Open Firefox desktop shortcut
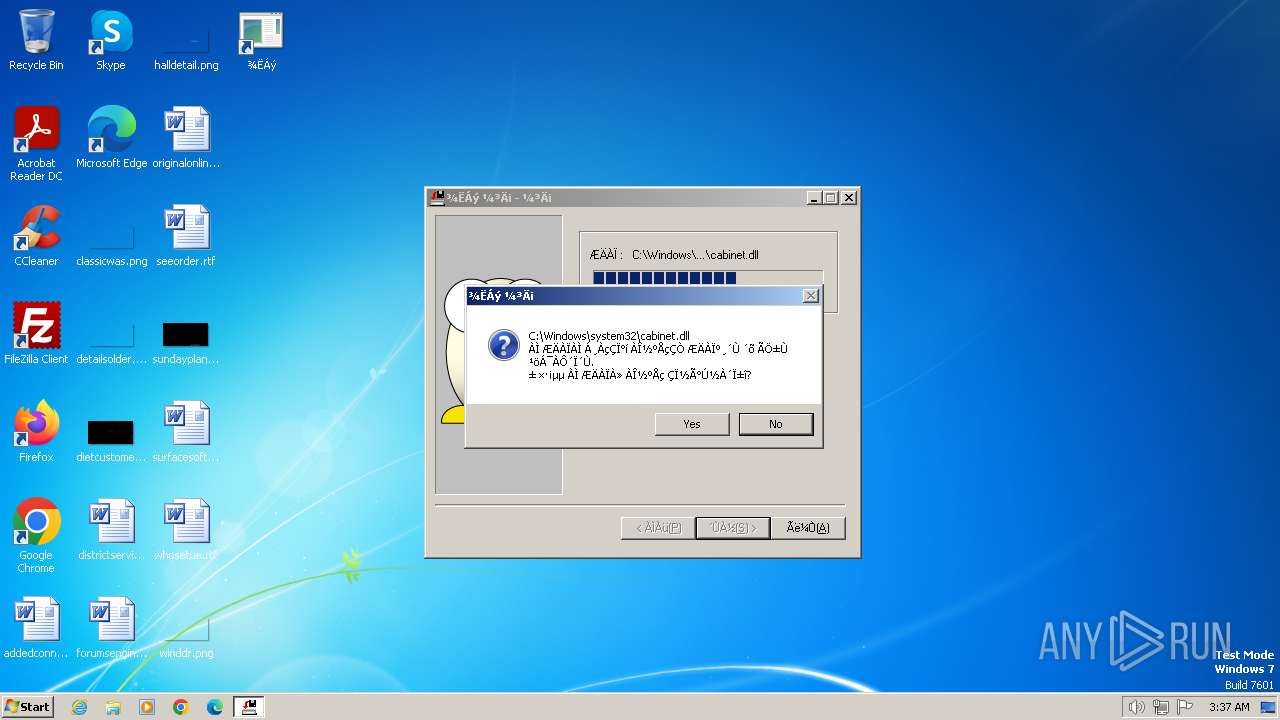 click(36, 432)
